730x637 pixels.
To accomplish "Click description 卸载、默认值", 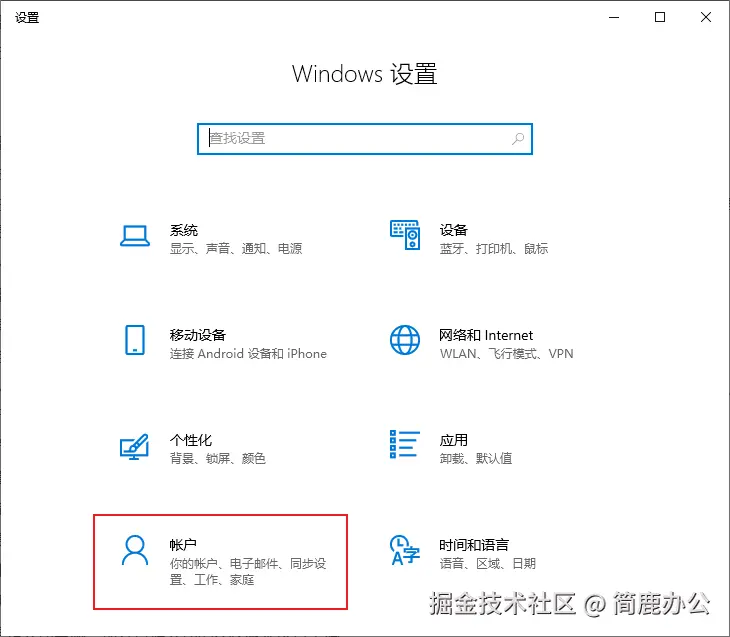I will pyautogui.click(x=475, y=458).
